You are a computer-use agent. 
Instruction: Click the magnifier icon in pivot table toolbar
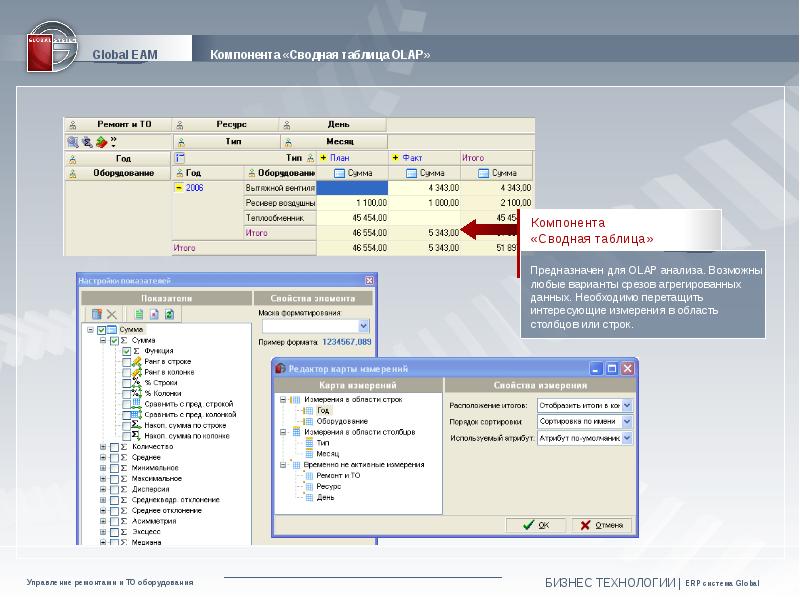pyautogui.click(x=73, y=142)
